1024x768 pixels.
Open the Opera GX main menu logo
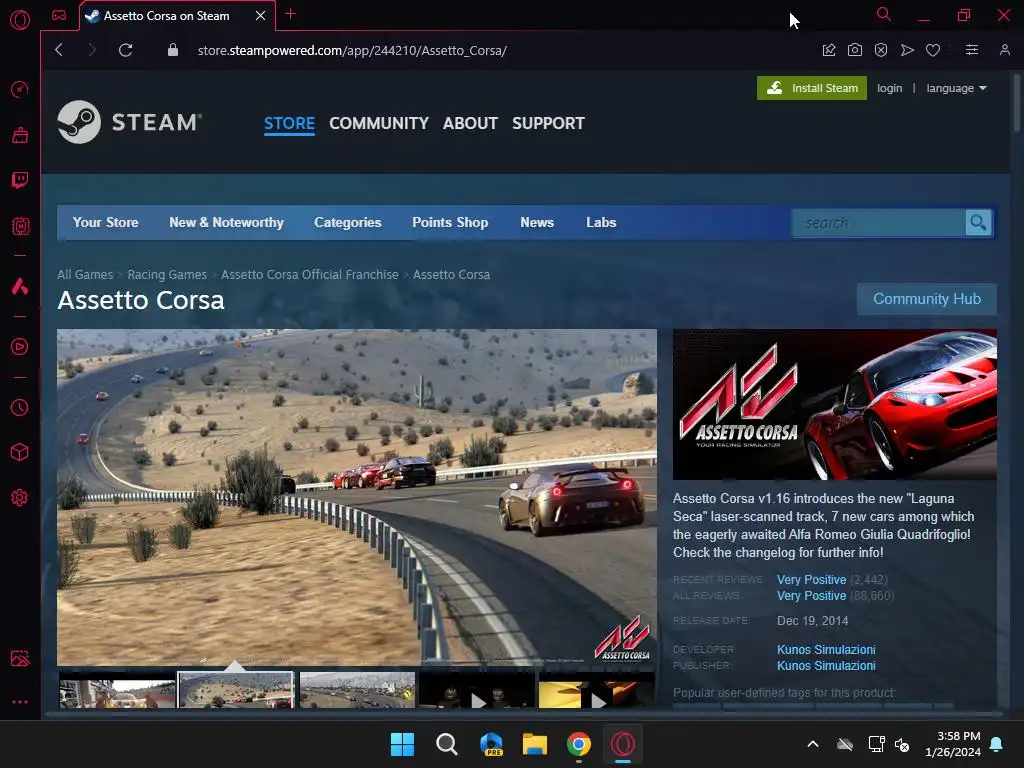20,20
